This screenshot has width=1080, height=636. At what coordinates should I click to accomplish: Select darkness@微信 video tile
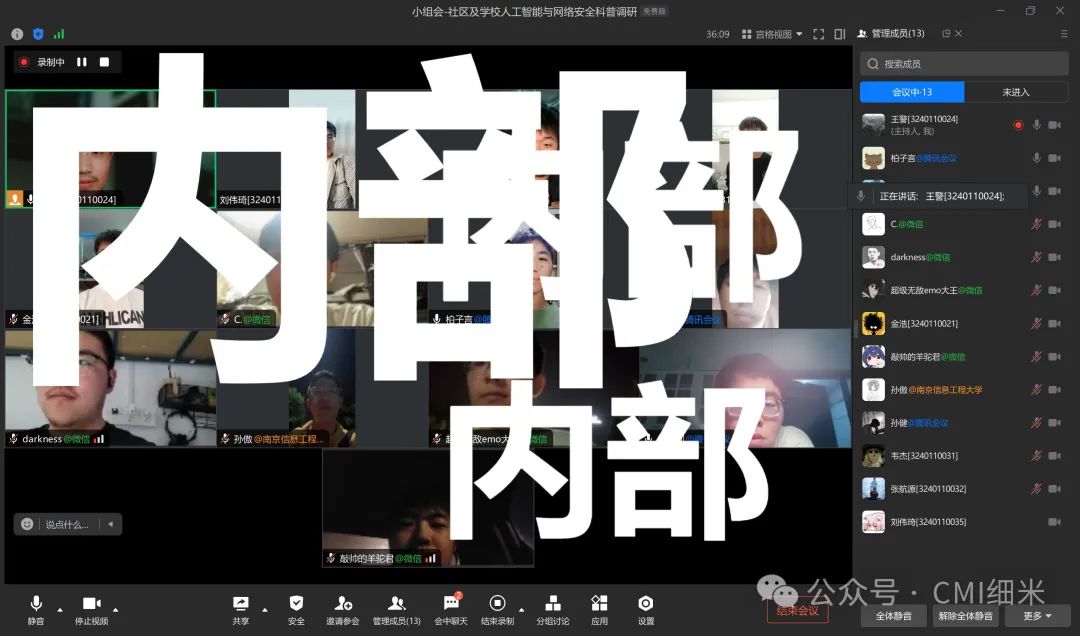(111, 388)
